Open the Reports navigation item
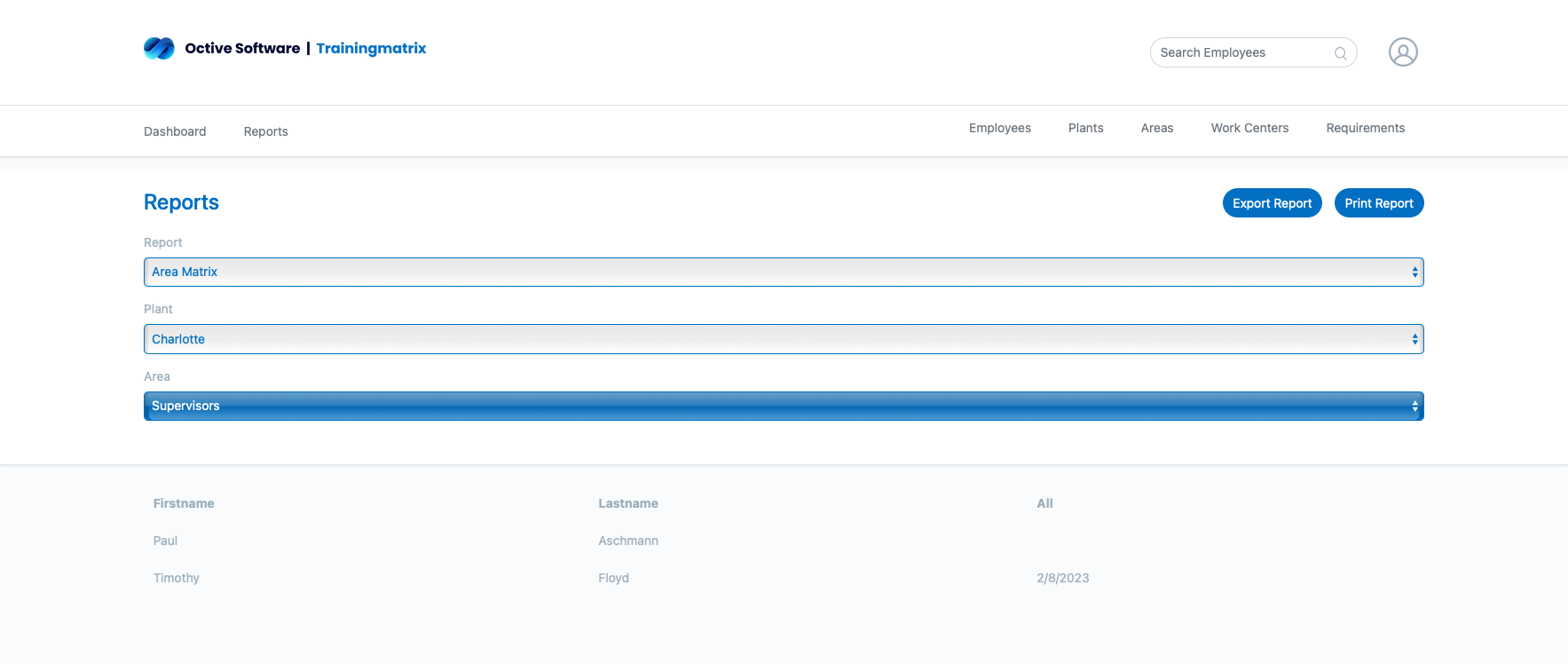This screenshot has width=1568, height=664. point(265,131)
